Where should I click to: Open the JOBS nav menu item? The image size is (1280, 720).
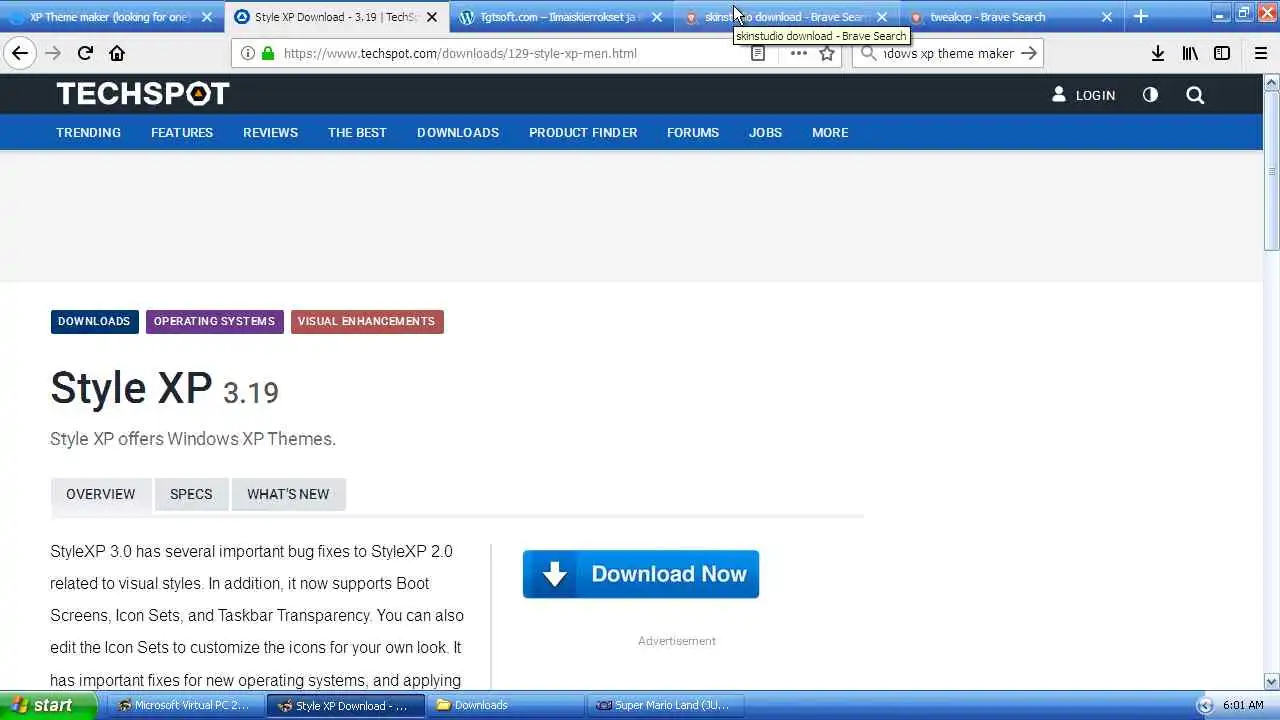tap(765, 132)
